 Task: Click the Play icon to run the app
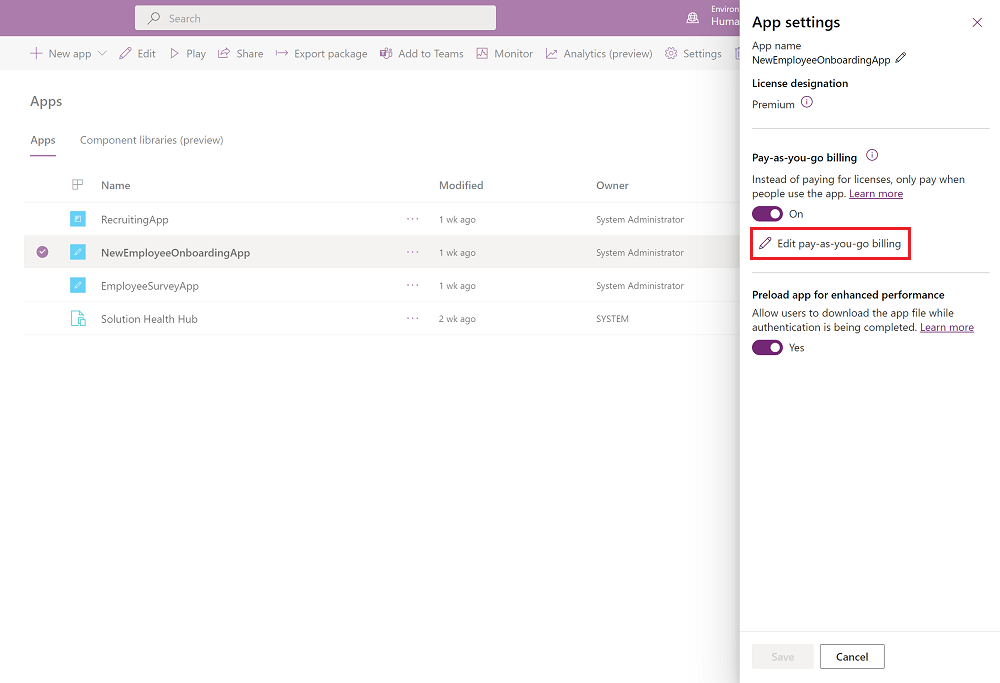(174, 53)
